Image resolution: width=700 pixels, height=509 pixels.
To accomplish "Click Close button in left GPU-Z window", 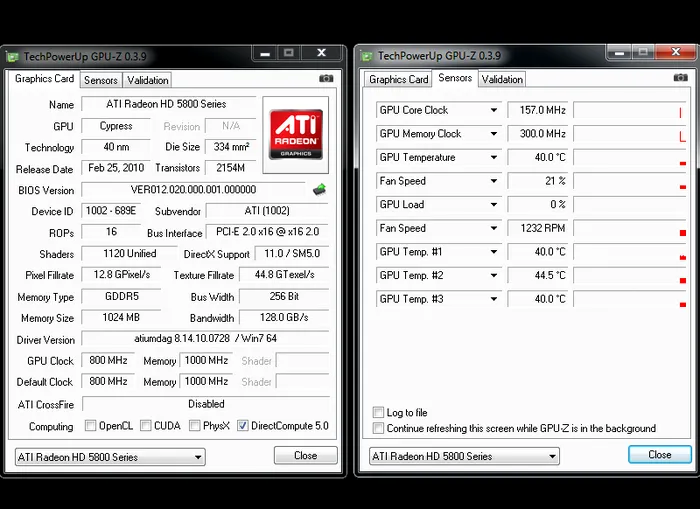I will point(306,455).
